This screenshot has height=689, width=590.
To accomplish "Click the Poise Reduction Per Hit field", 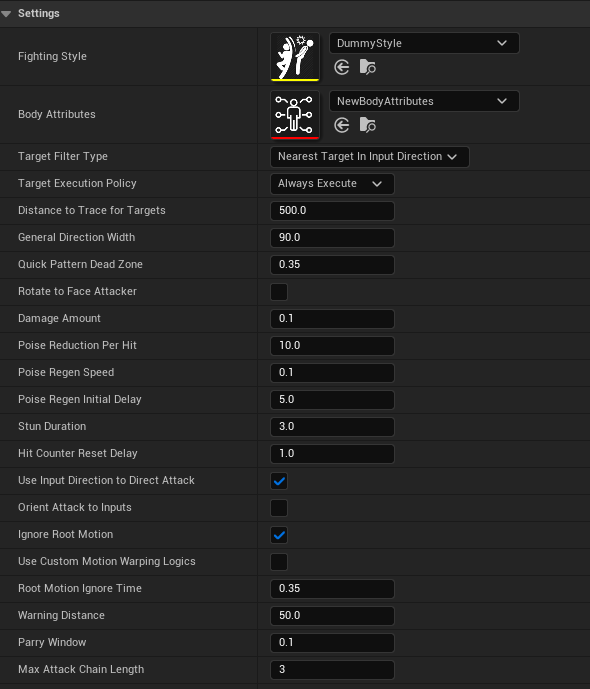I will (332, 346).
